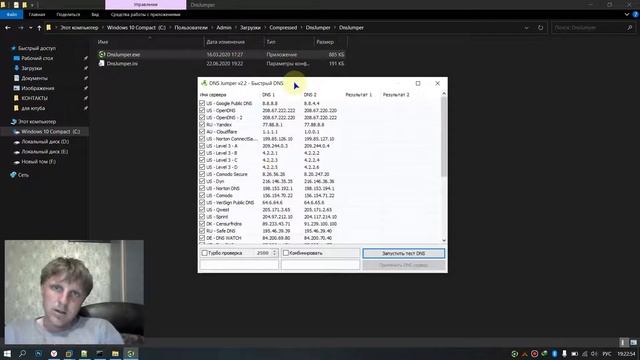640x360 pixels.
Task: Navigate to Загрузки in breadcrumb
Action: pos(250,28)
